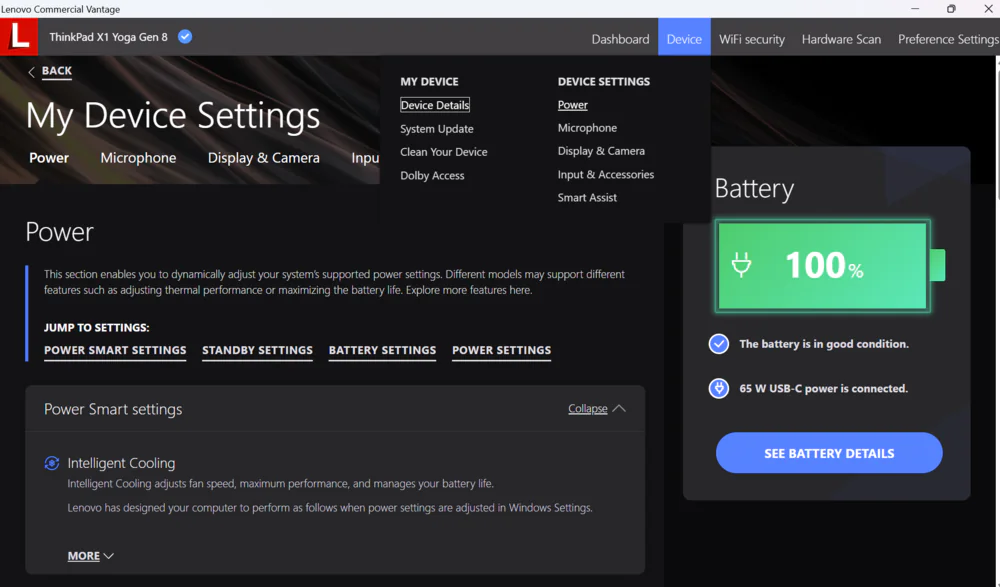The image size is (1000, 587).
Task: Restore down the Lenovo Commercial Vantage window
Action: (951, 9)
